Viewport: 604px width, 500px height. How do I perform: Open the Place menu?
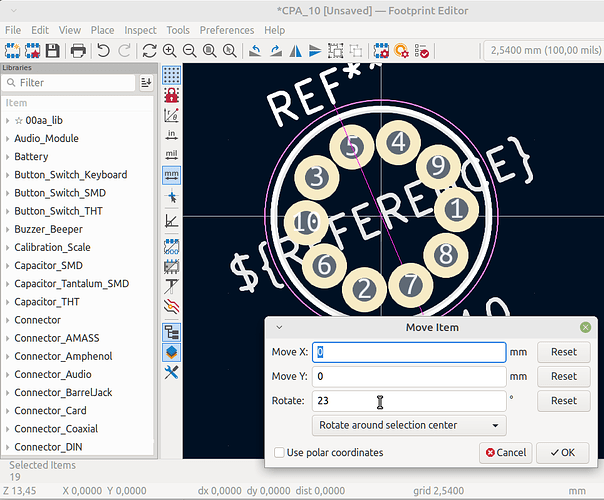coord(102,30)
